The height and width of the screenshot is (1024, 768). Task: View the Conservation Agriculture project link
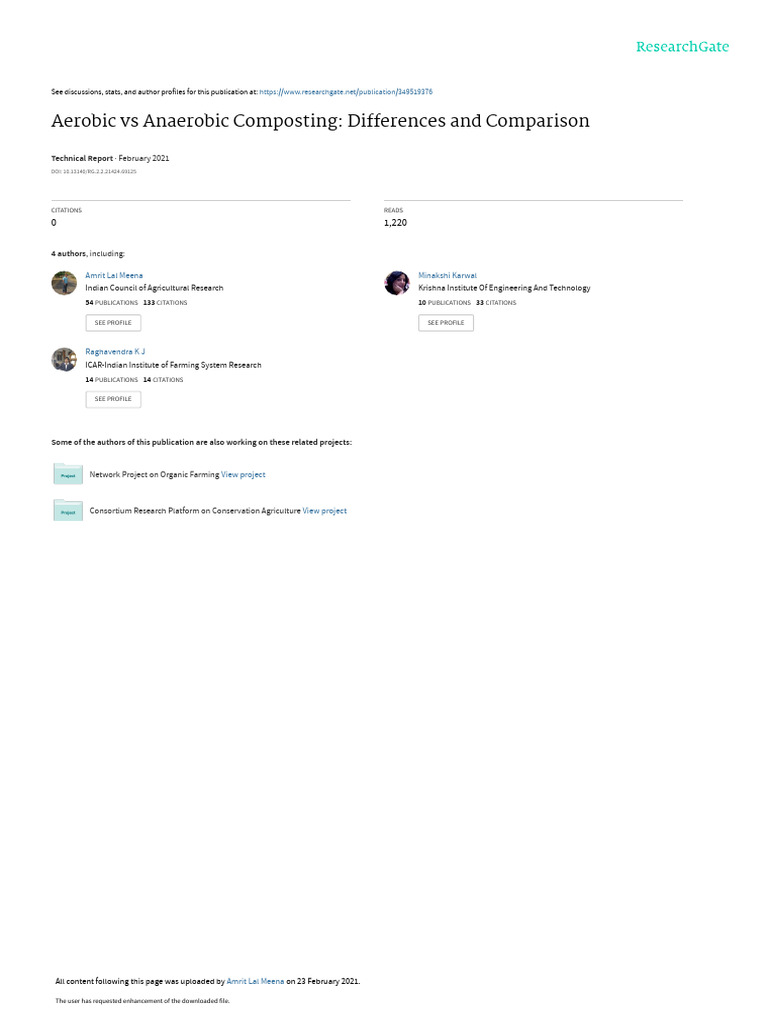click(325, 511)
